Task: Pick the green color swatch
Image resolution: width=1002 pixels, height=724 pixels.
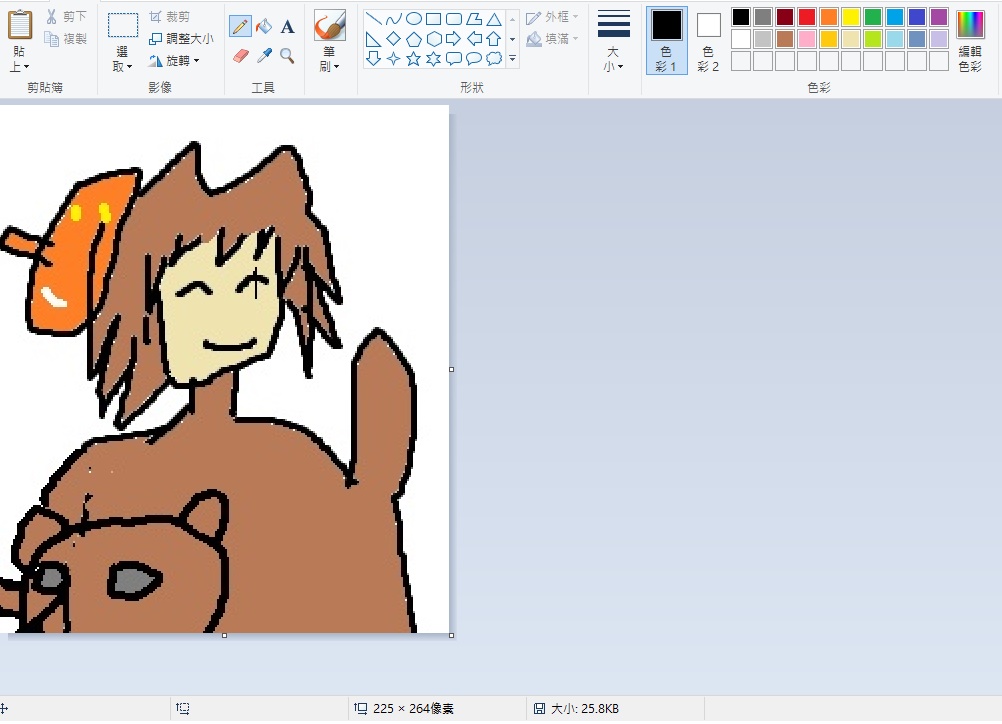Action: (x=873, y=17)
